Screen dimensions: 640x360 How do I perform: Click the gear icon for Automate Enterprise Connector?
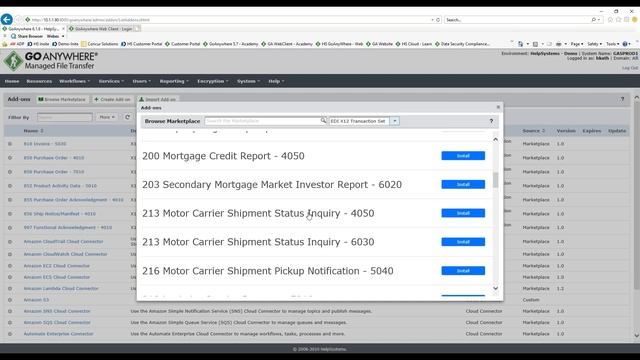(x=10, y=334)
